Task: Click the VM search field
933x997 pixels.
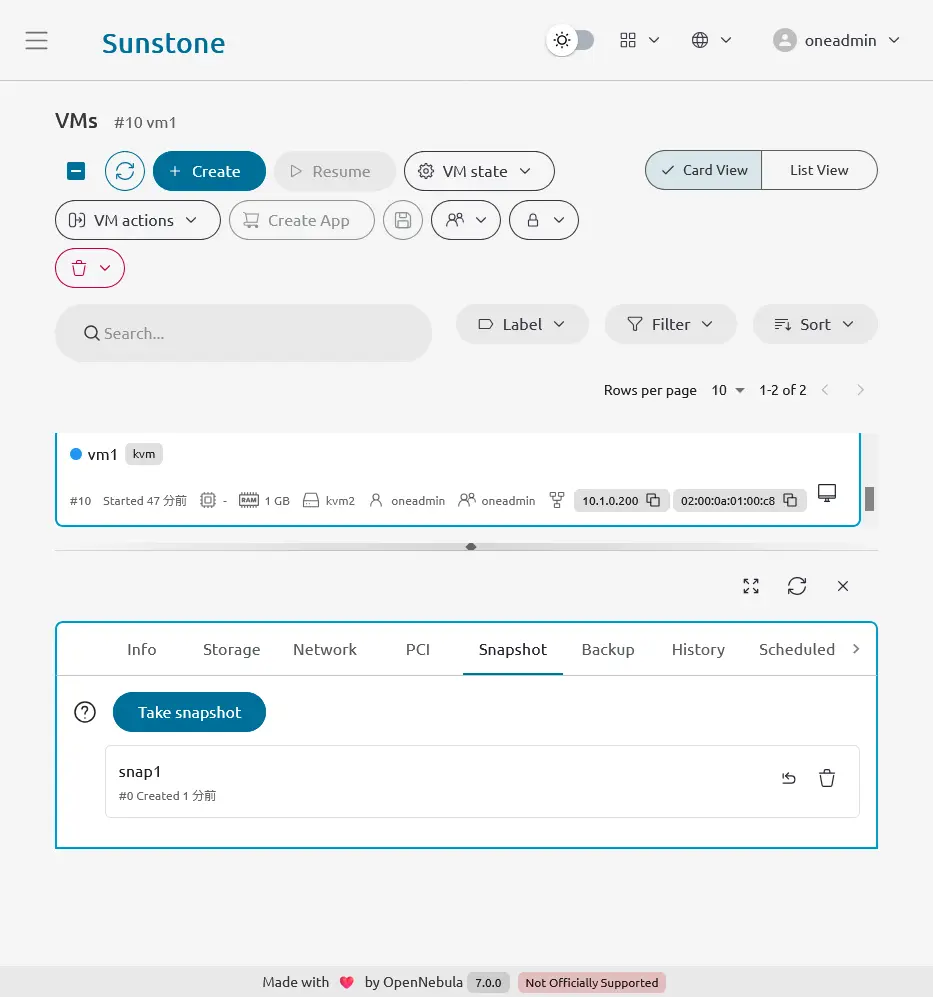Action: point(243,333)
